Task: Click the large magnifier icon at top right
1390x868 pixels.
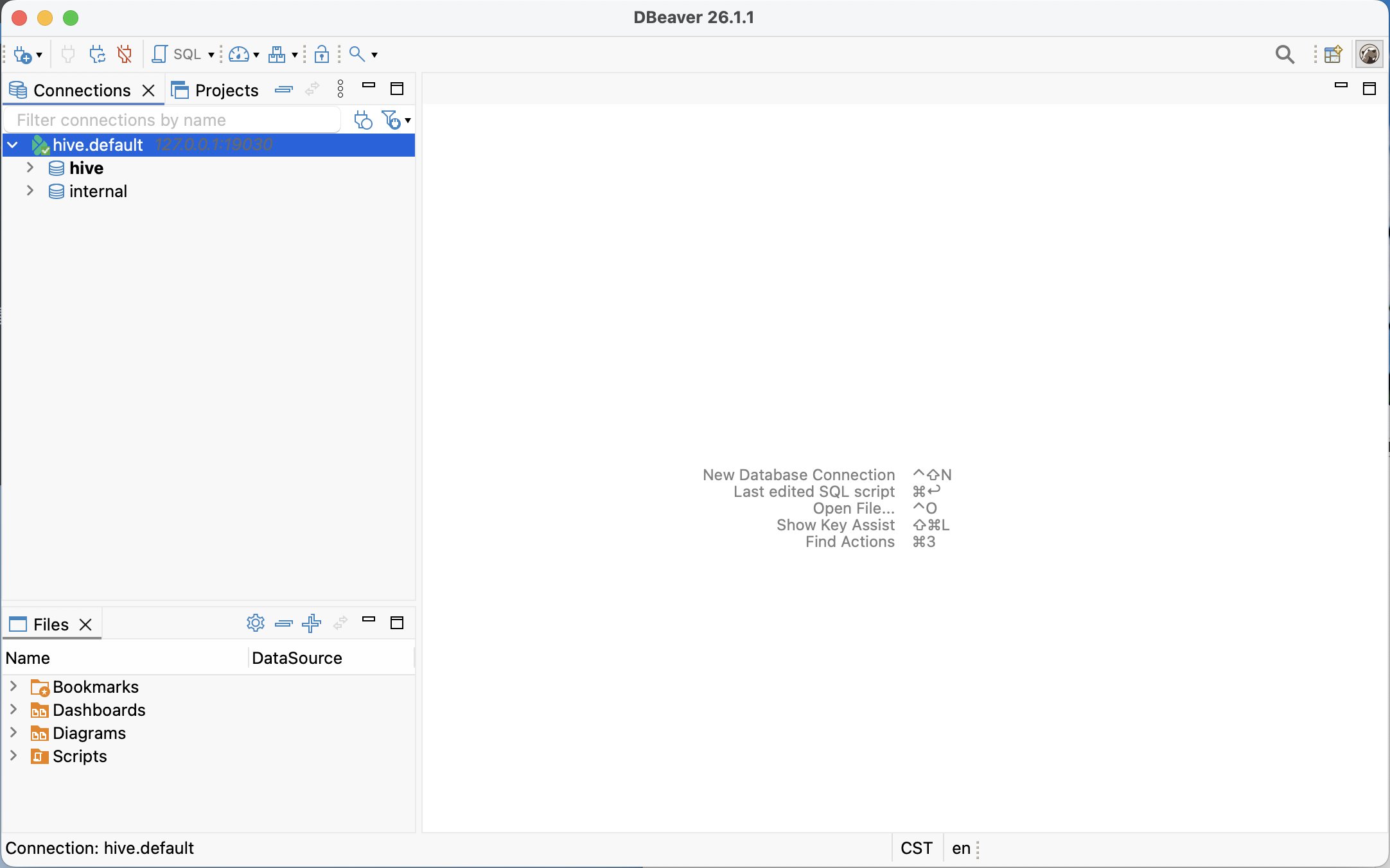Action: 1285,55
